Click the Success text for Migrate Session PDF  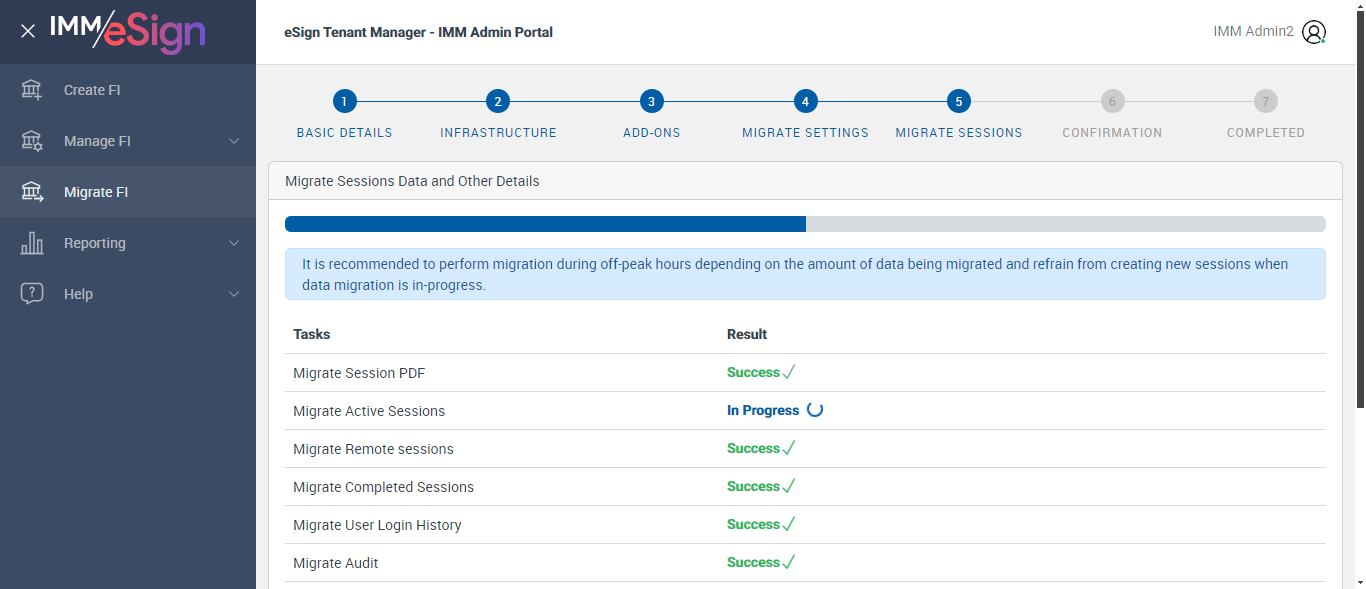click(753, 372)
